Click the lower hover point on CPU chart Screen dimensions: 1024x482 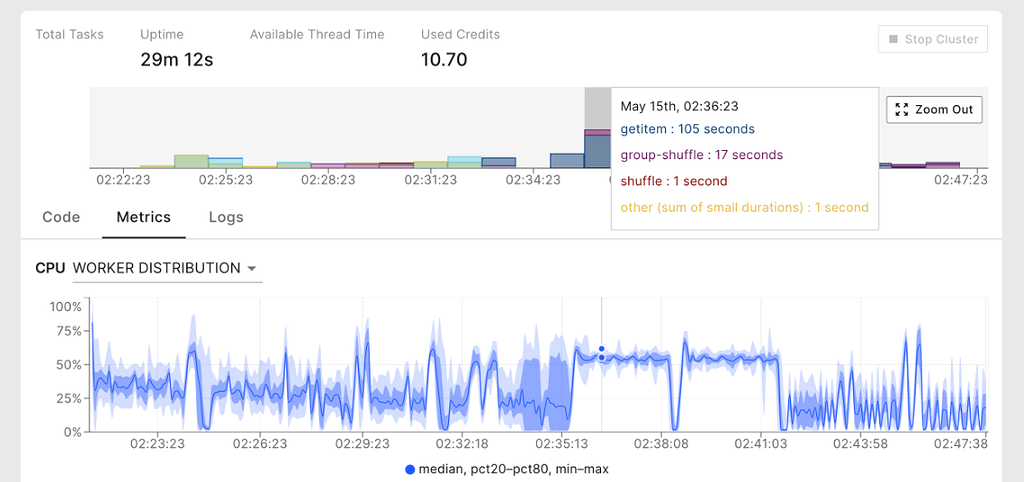(x=601, y=357)
